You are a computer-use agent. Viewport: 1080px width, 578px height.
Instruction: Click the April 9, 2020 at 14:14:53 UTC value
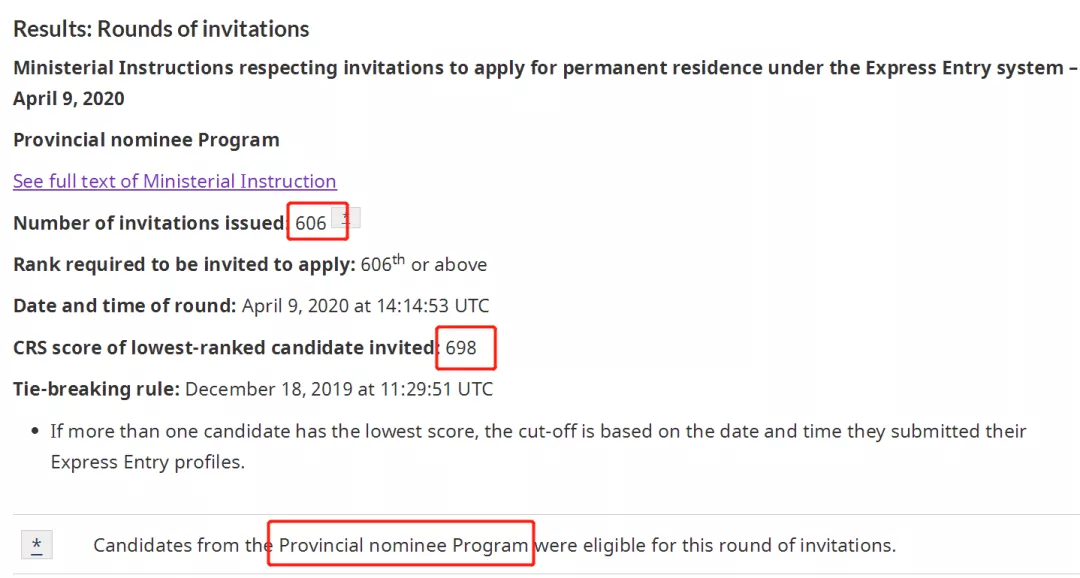coord(366,306)
